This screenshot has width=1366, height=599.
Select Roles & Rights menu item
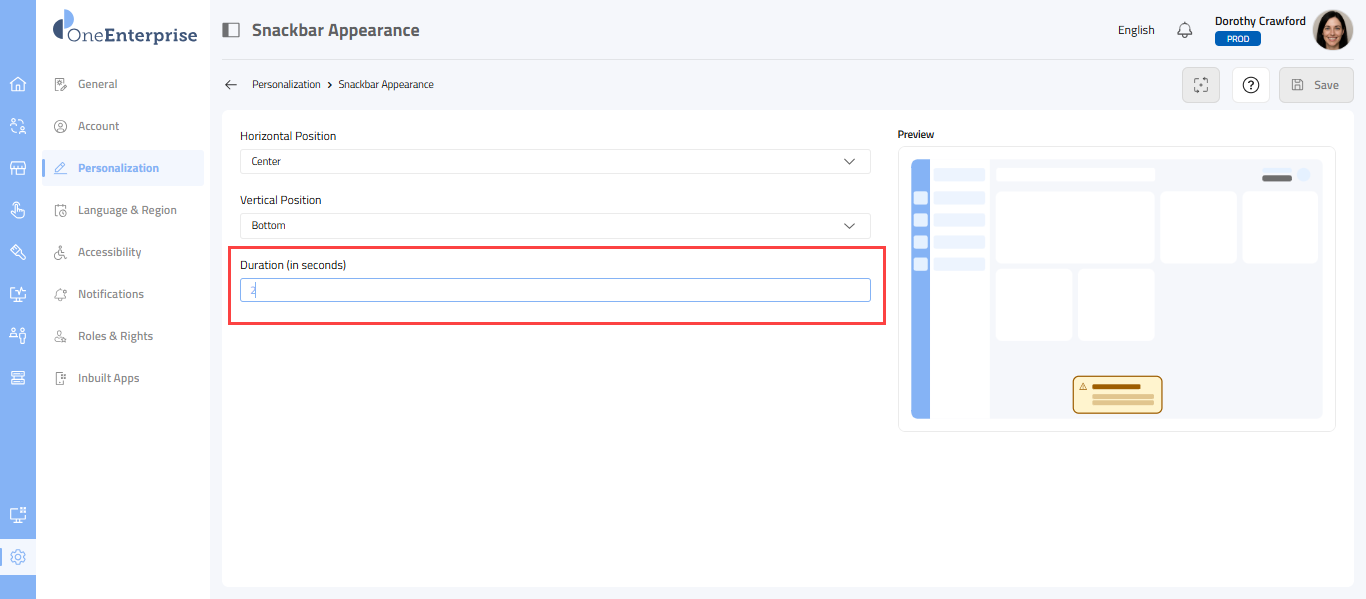coord(115,336)
